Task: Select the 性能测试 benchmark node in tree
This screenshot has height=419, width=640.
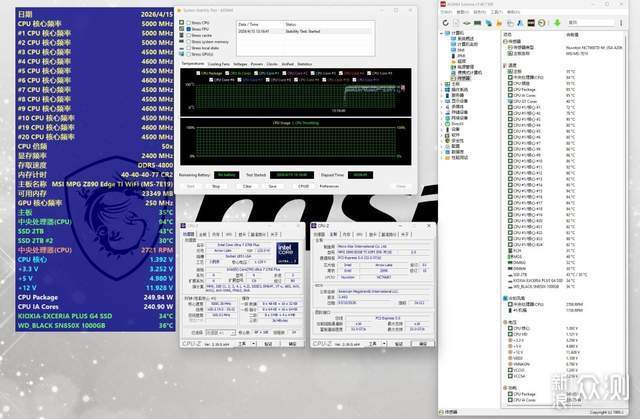Action: tap(456, 157)
